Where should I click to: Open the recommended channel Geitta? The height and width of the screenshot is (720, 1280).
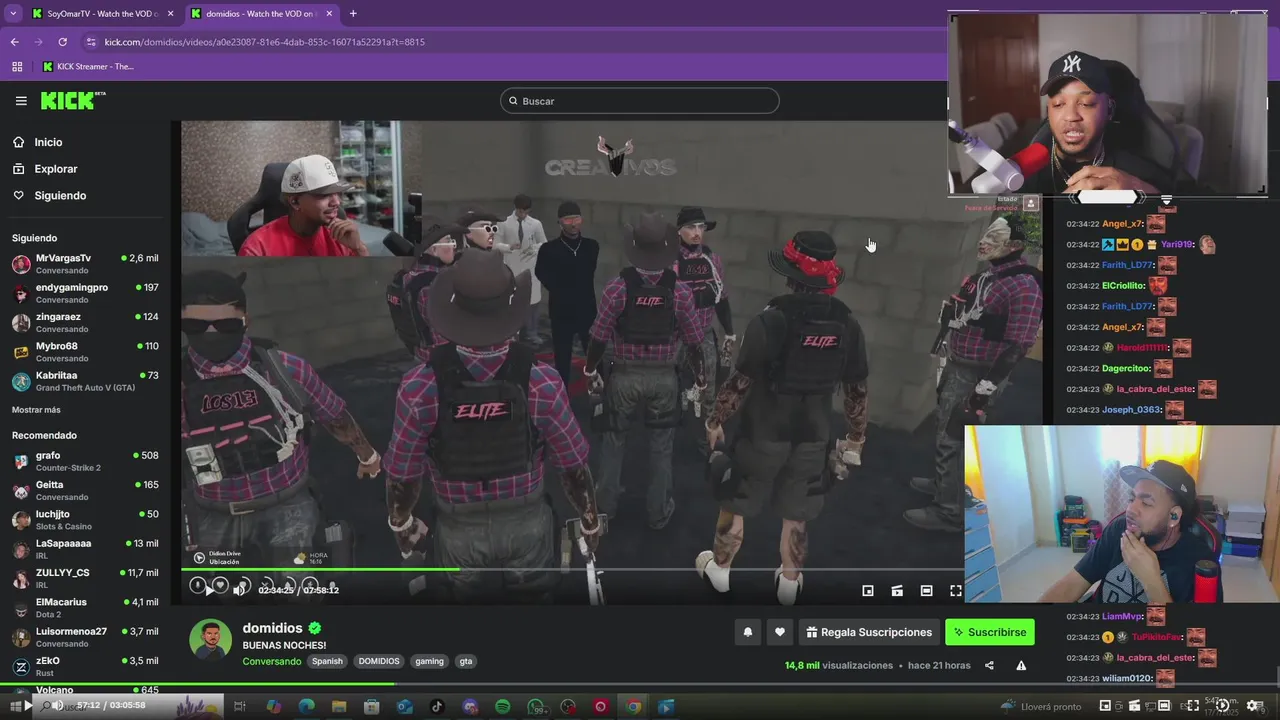point(85,490)
